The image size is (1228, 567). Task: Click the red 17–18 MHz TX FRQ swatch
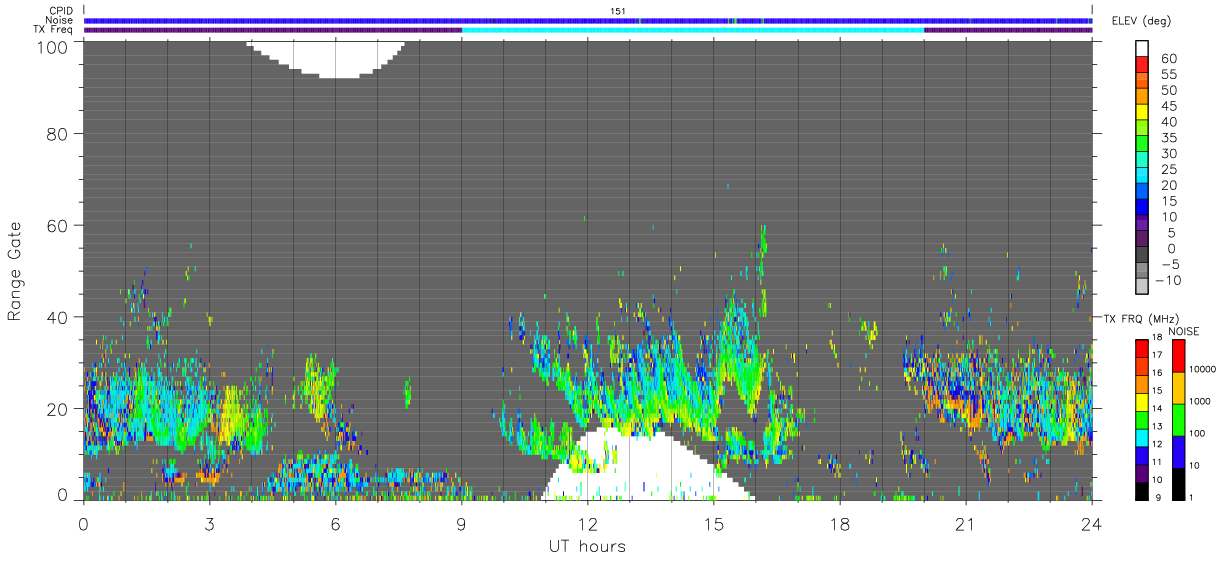coord(1142,347)
